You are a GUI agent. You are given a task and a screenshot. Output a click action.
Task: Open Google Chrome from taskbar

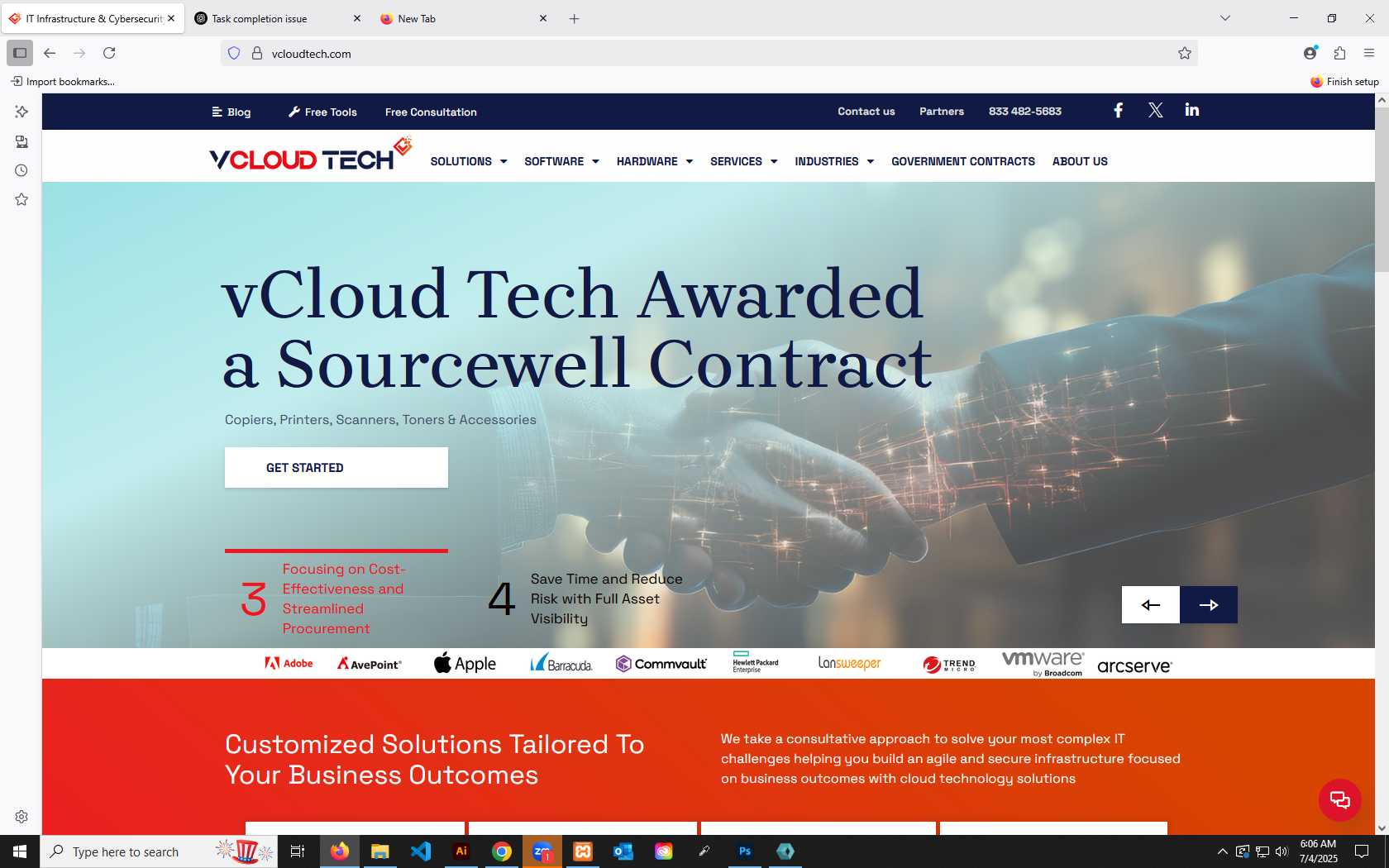click(502, 851)
